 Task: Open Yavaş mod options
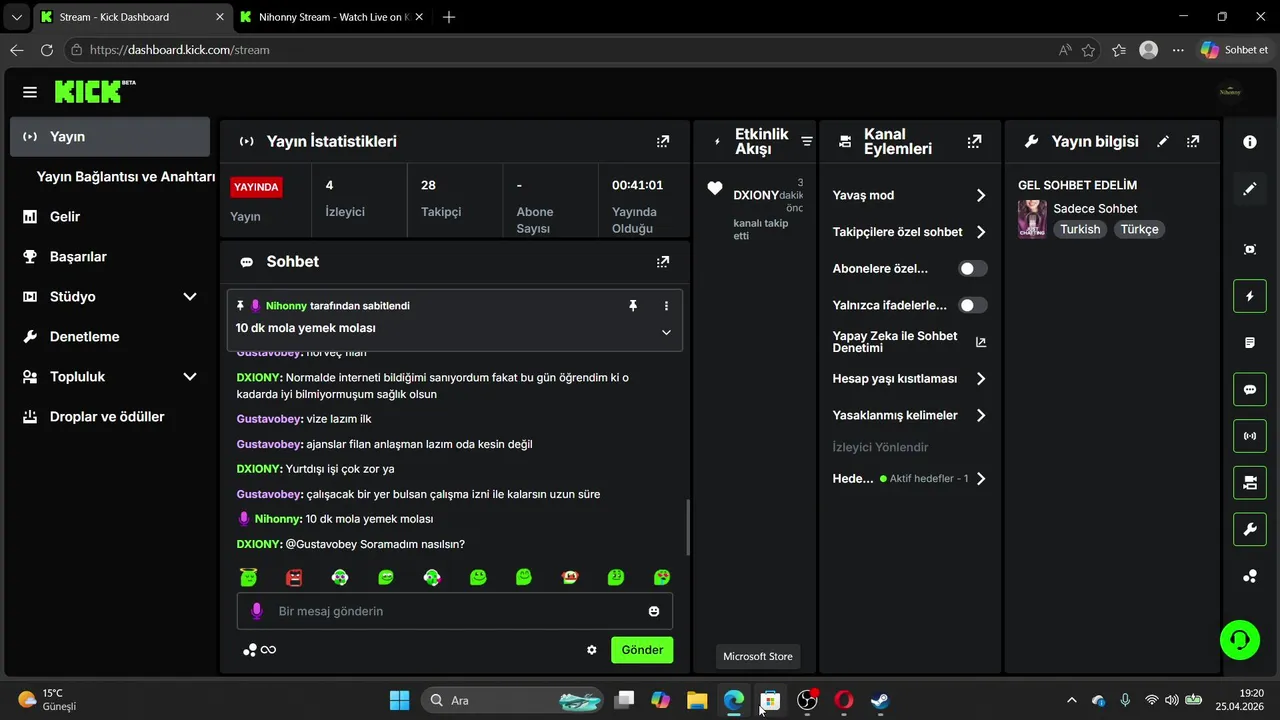click(x=910, y=196)
